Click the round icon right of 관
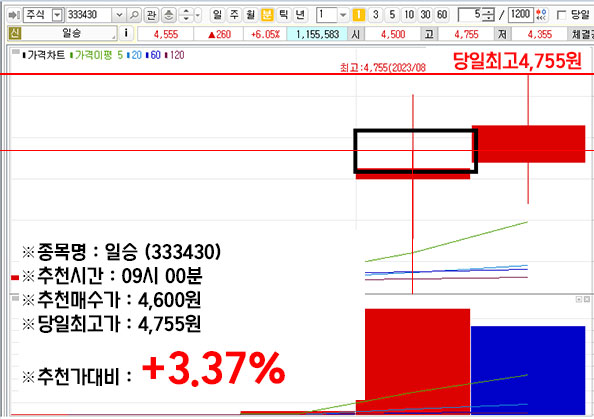The height and width of the screenshot is (419, 594). 169,15
